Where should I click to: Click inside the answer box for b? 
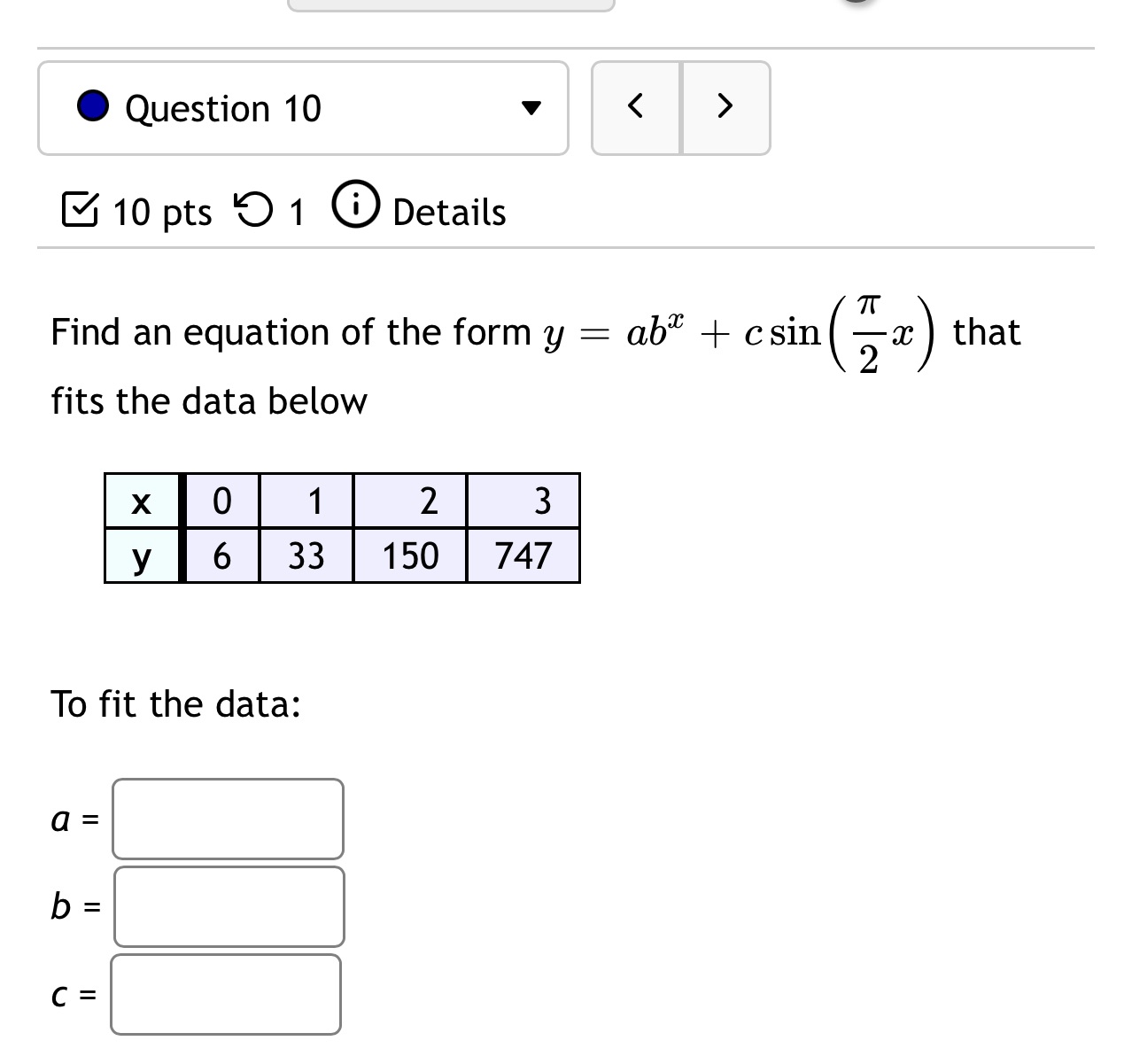(228, 906)
